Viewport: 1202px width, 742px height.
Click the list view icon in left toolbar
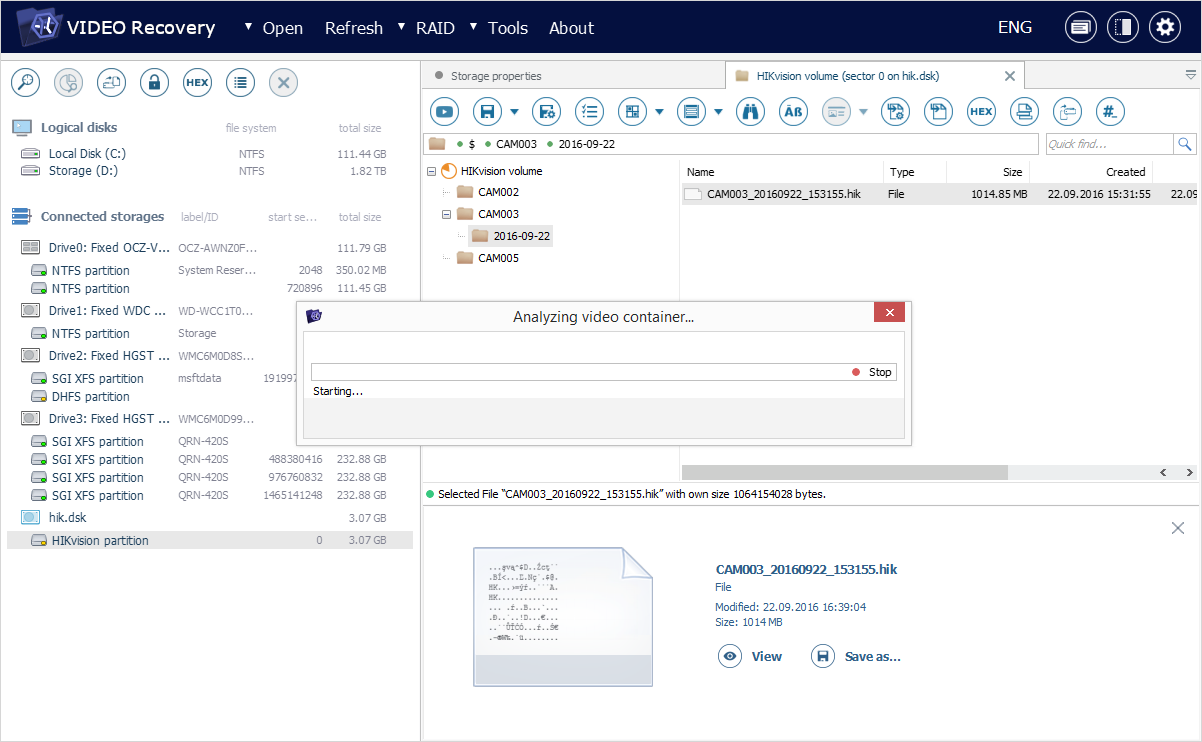(x=240, y=83)
